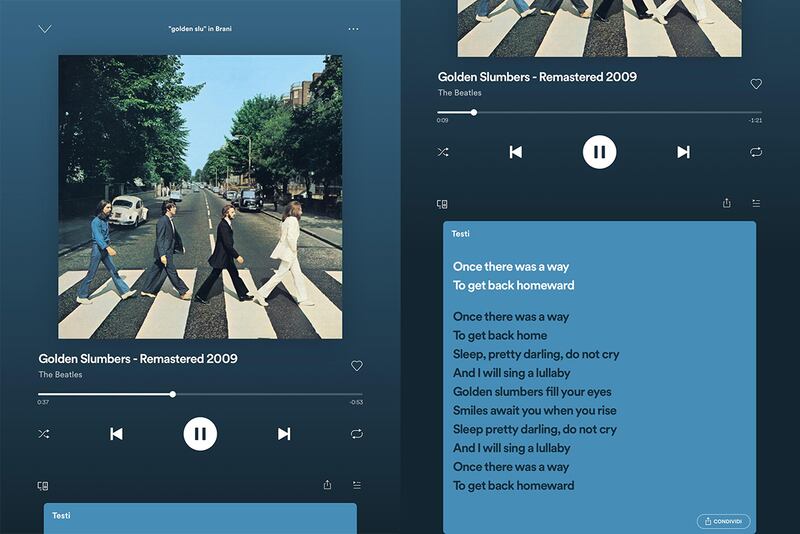This screenshot has height=534, width=800.
Task: Expand the Testi lyrics card, left player
Action: [200, 518]
